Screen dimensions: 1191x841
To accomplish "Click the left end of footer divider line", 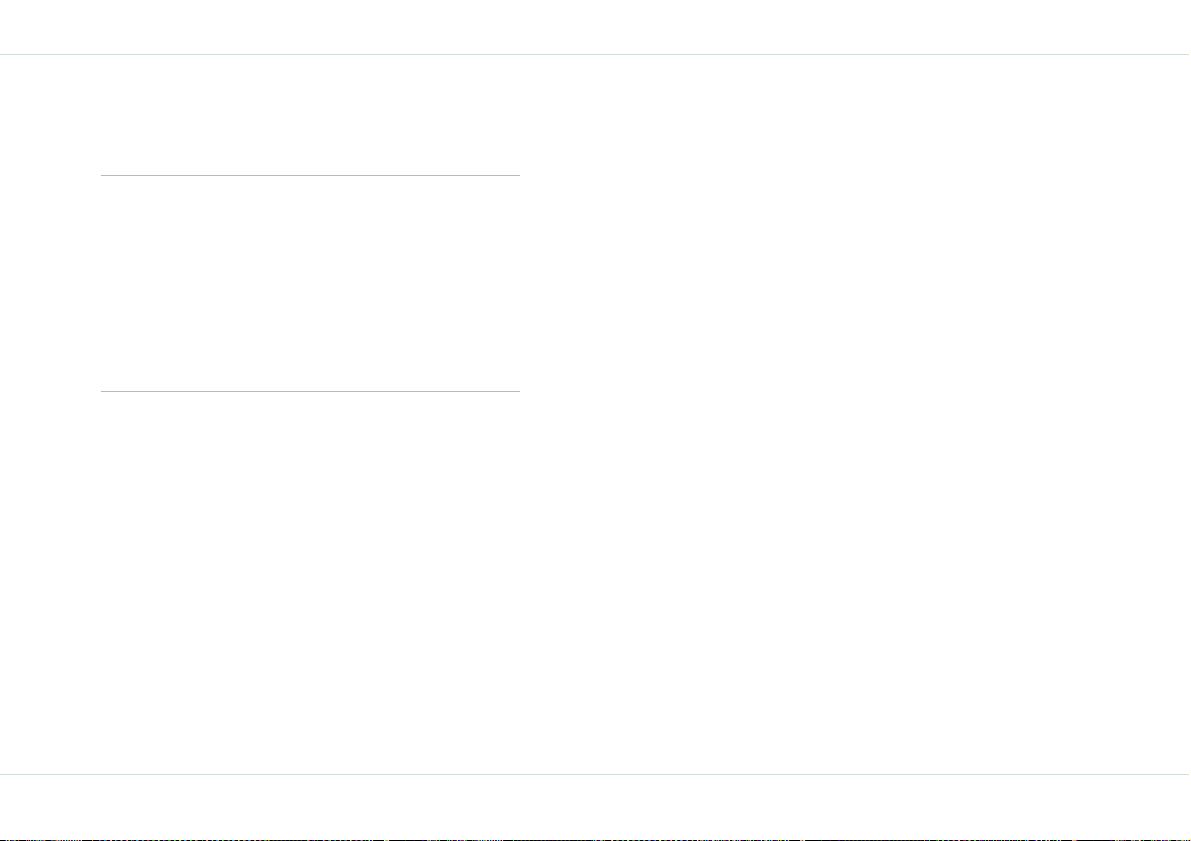I will coord(4,775).
